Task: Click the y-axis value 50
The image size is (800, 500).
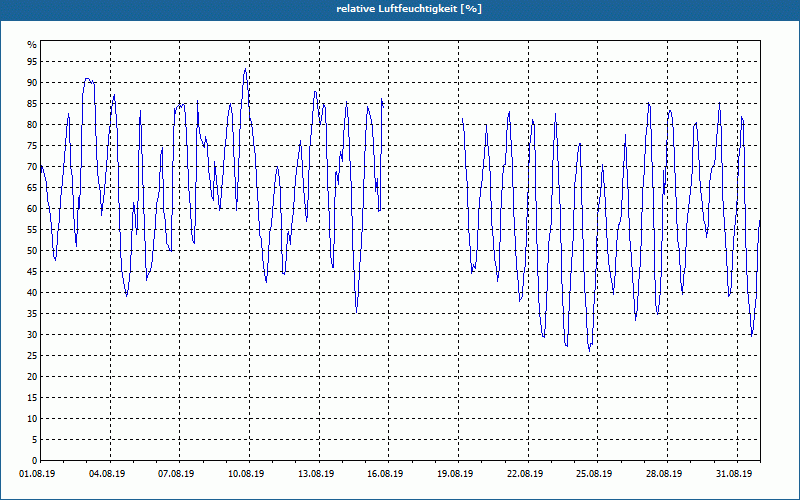Action: 32,251
